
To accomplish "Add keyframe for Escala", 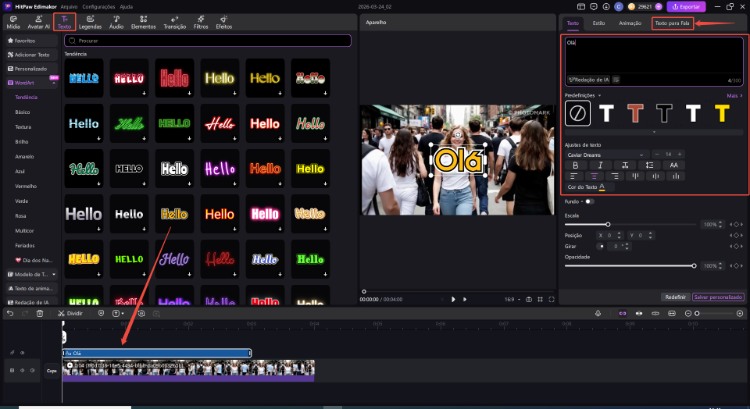I will pos(736,224).
